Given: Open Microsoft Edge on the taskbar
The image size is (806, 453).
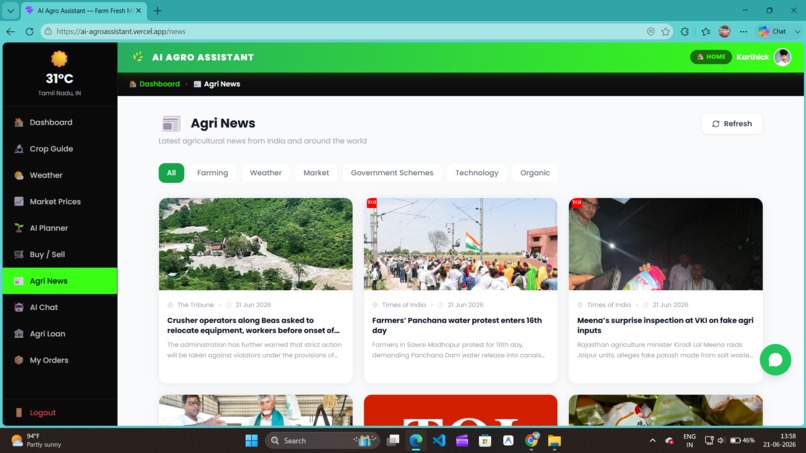Looking at the screenshot, I should (416, 441).
